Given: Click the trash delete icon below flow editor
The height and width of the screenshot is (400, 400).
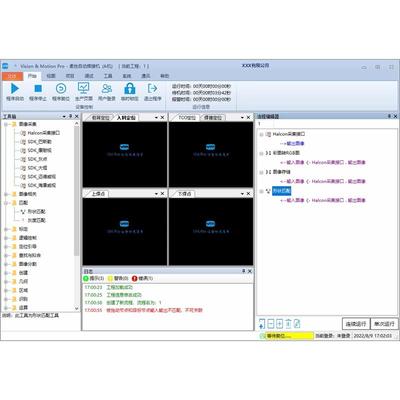Looking at the screenshot, I should click(288, 323).
